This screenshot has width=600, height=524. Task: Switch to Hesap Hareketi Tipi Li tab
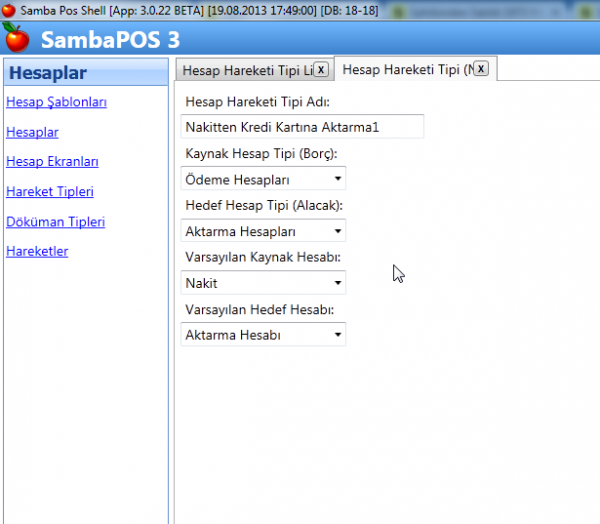[243, 70]
